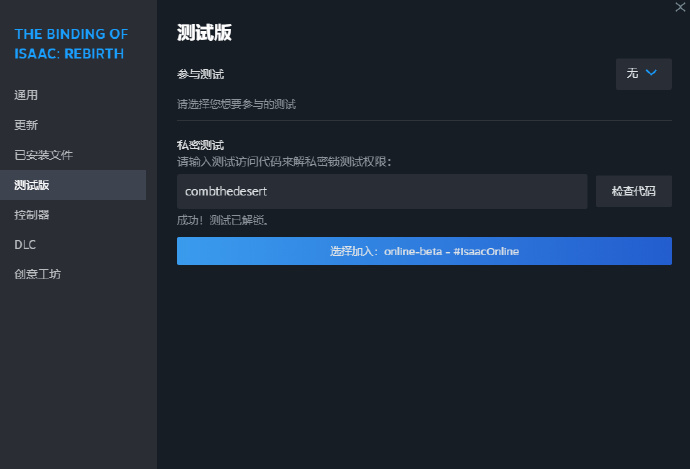
Task: Click the 私密测试 section label
Action: 200,146
